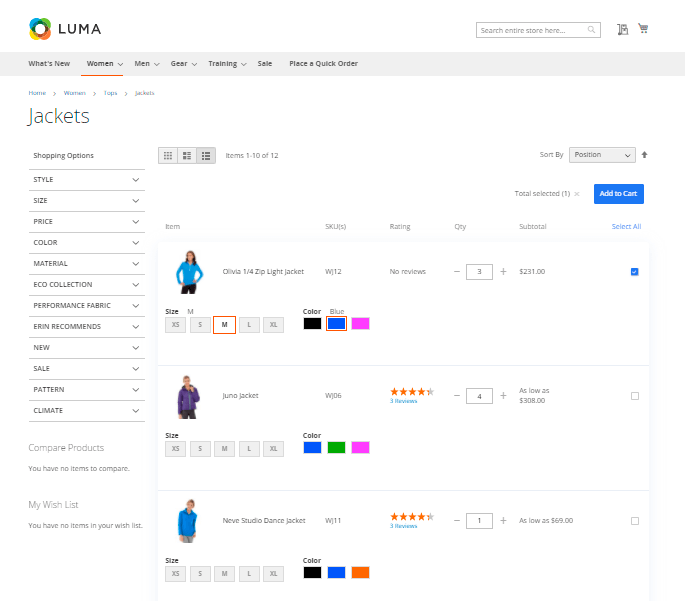The image size is (685, 601).
Task: Select size S for Neve Studio Dance Jacket
Action: 200,574
